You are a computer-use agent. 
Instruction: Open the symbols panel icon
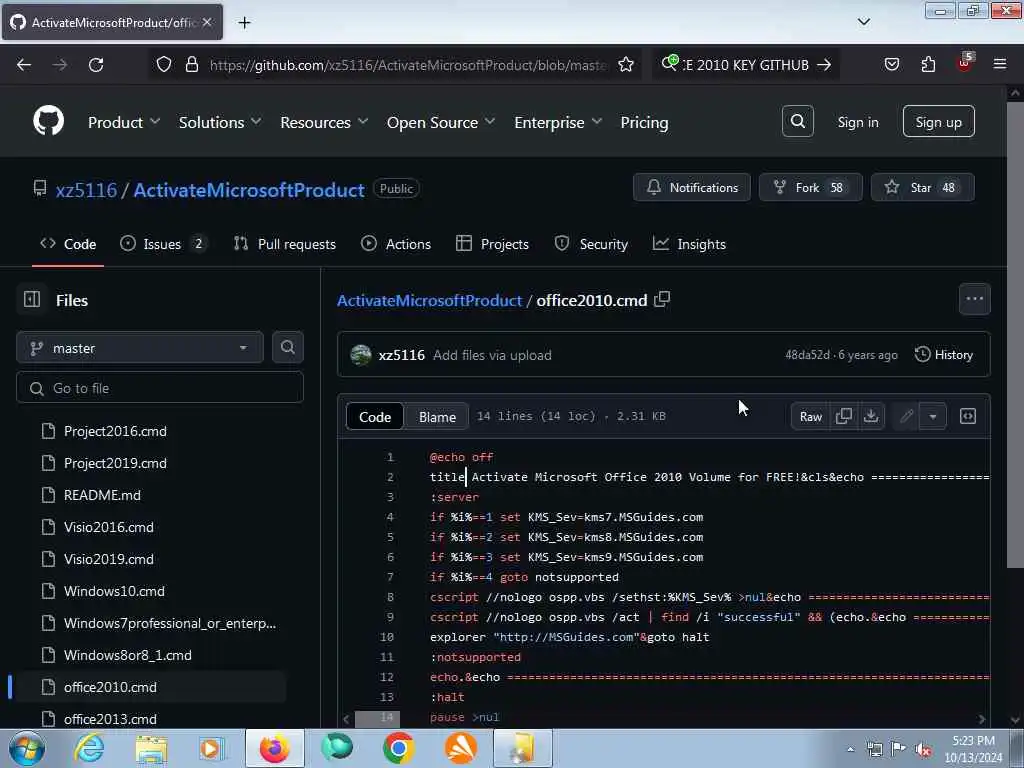pos(968,416)
